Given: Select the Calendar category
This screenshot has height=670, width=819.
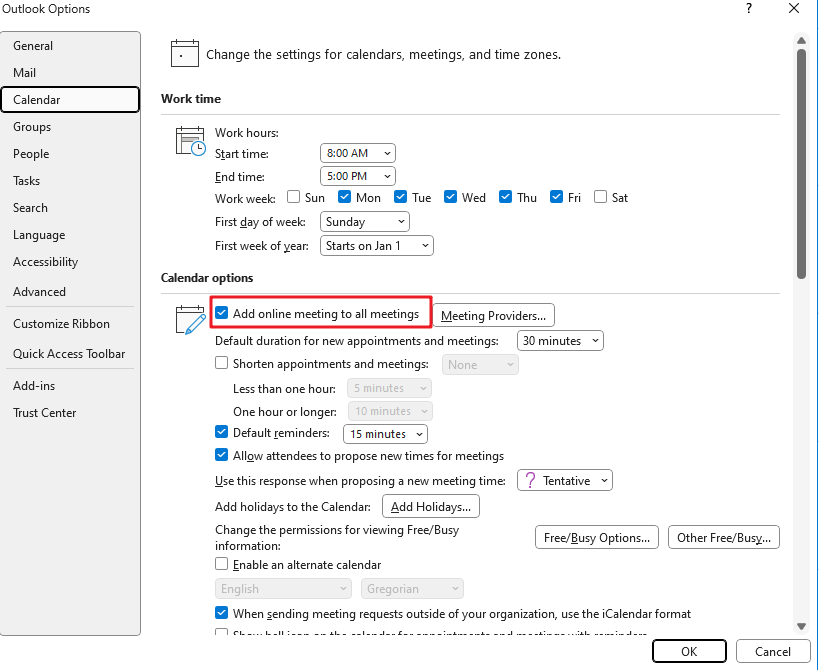Looking at the screenshot, I should pos(70,100).
